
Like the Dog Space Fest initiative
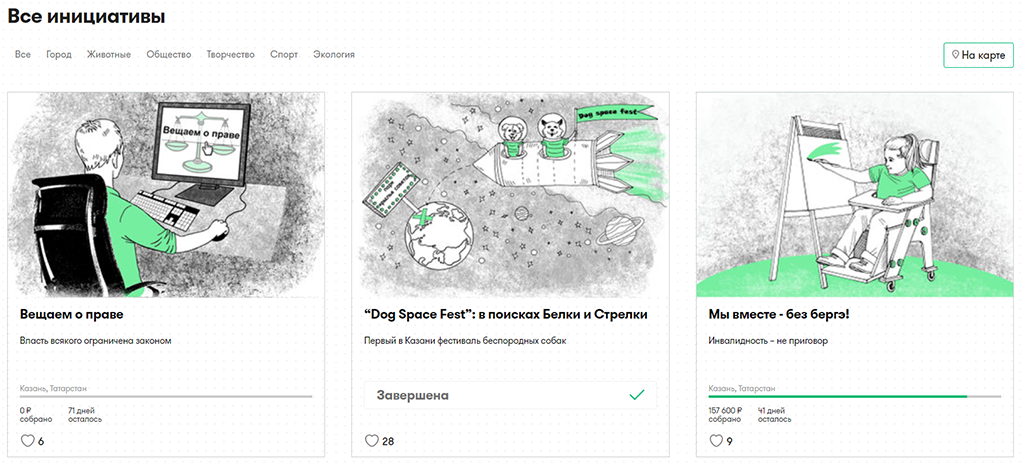pos(372,441)
